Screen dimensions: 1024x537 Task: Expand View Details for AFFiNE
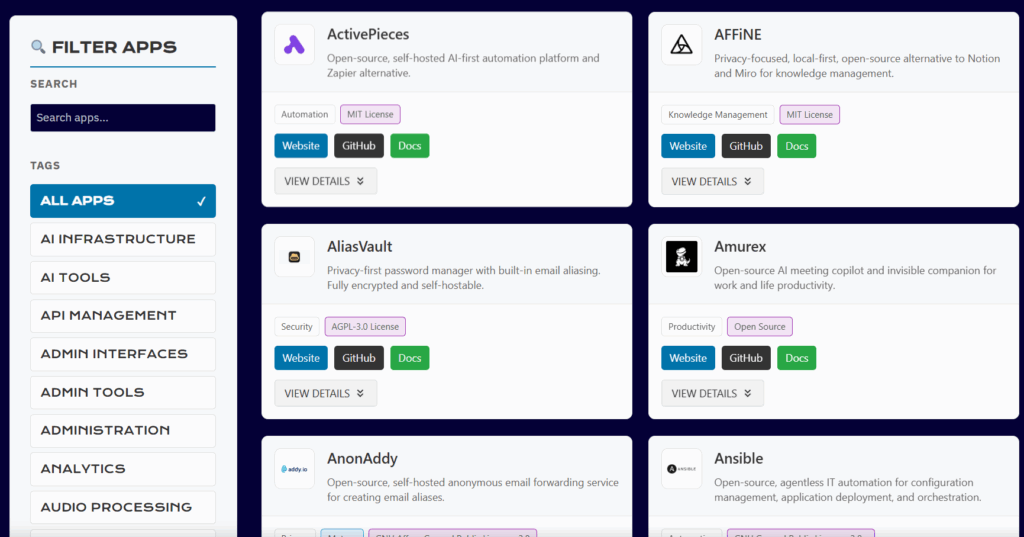click(712, 182)
